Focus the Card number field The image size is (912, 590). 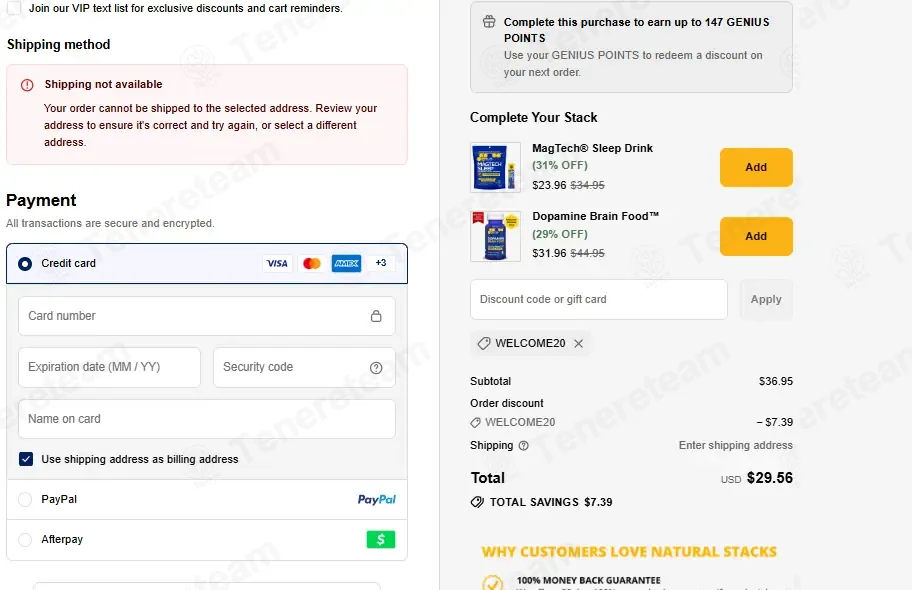(x=207, y=316)
